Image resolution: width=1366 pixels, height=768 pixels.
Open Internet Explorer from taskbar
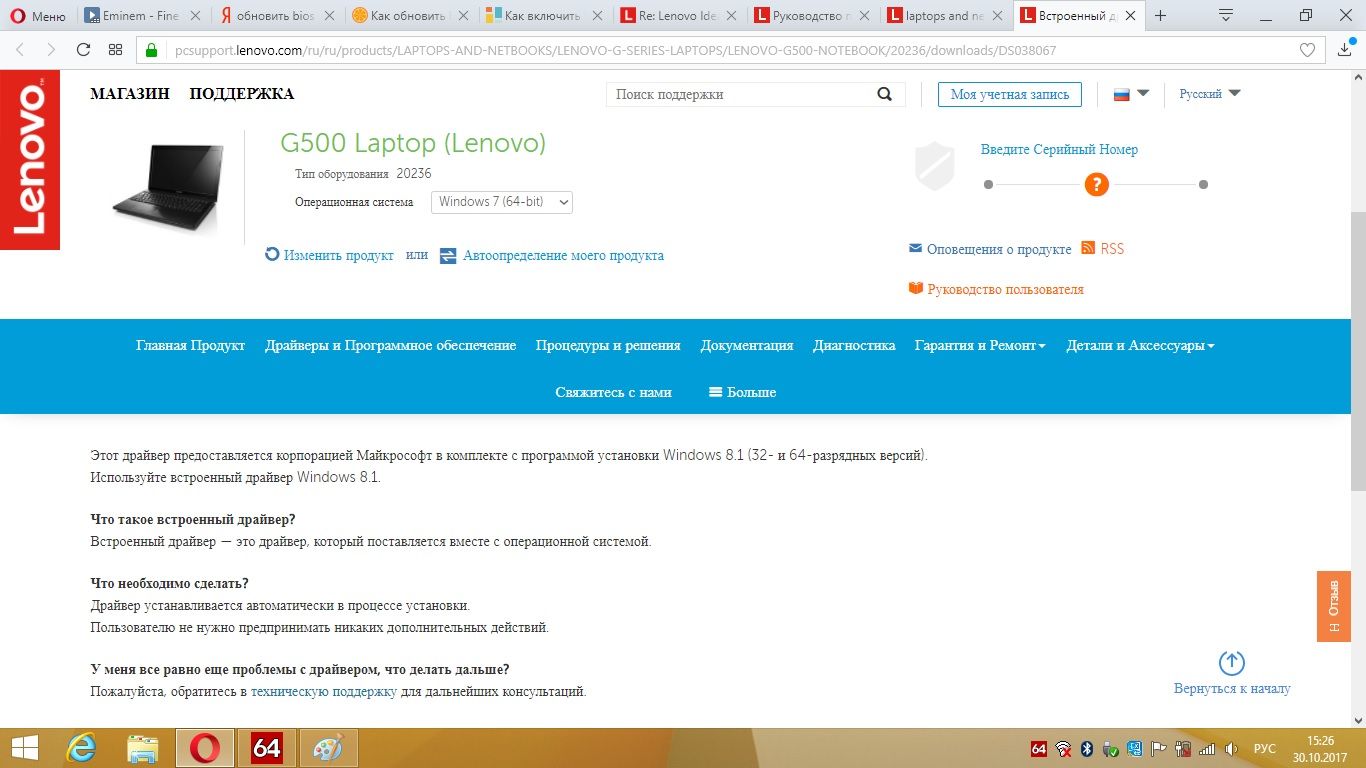[x=81, y=748]
